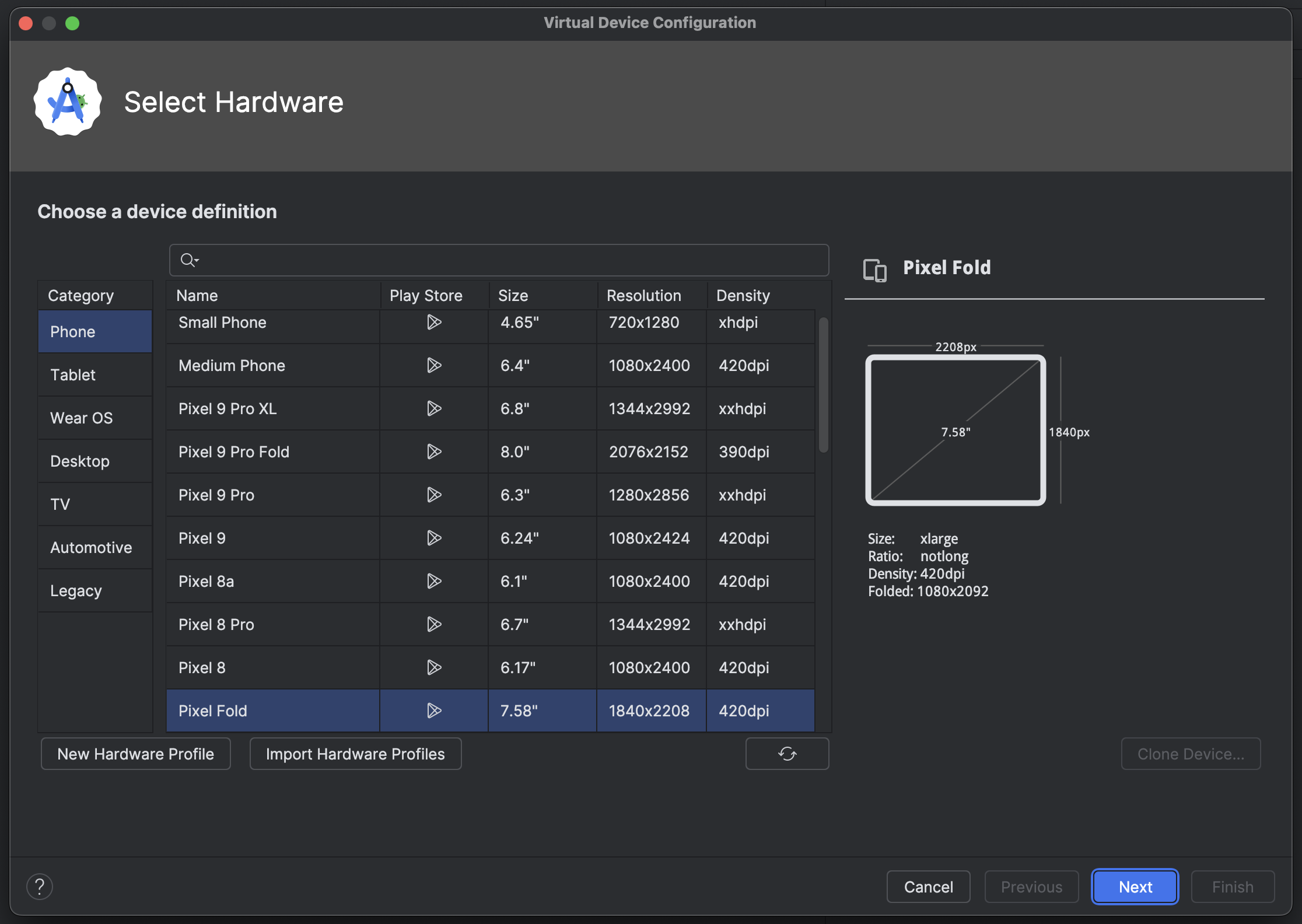Focus the device search field
The height and width of the screenshot is (924, 1302).
(x=499, y=260)
